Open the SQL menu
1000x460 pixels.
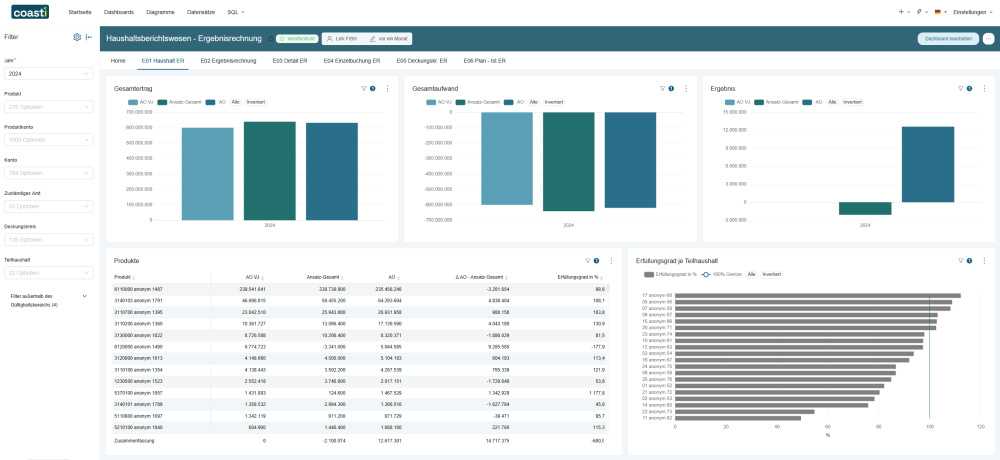point(236,12)
